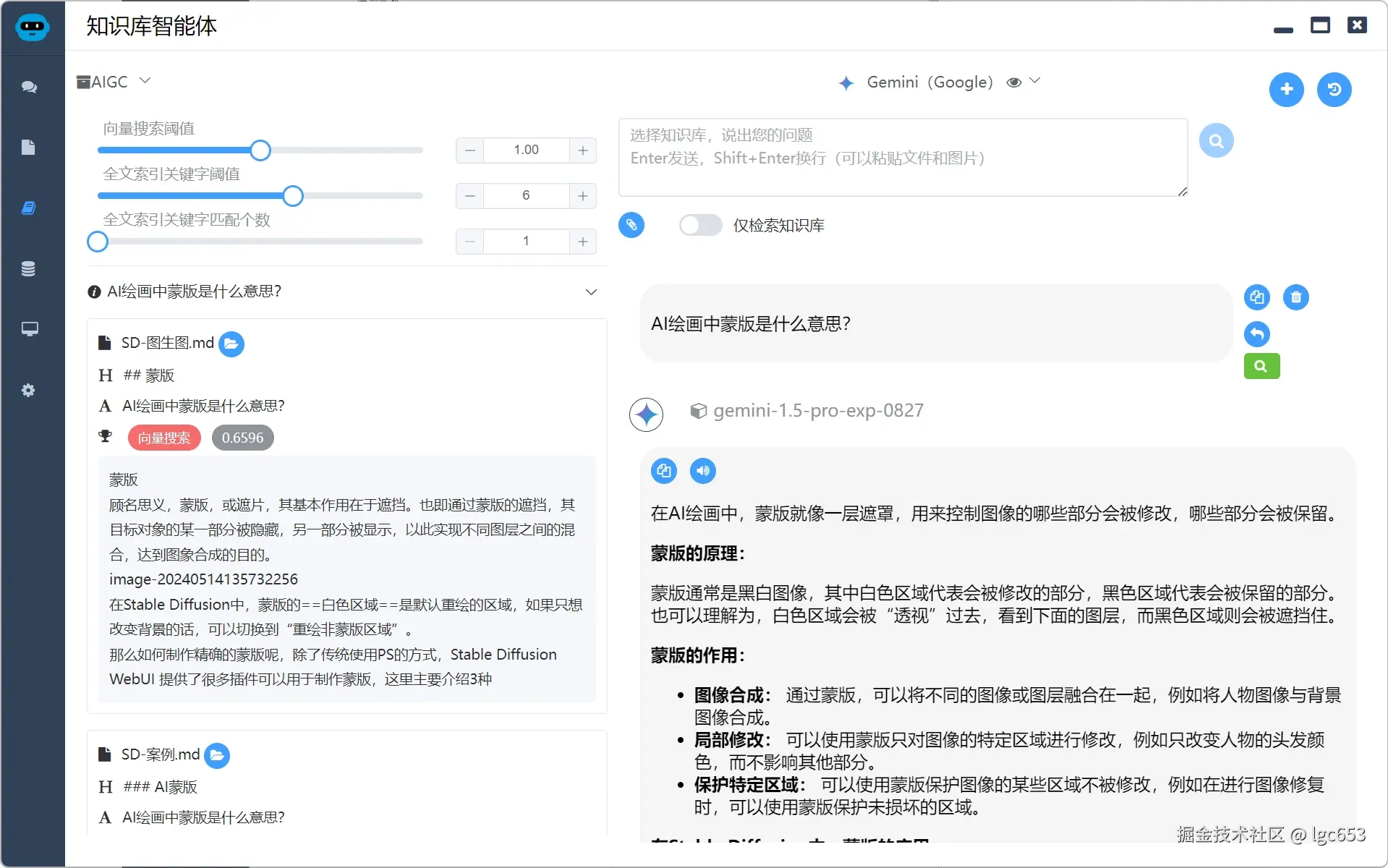Image resolution: width=1388 pixels, height=868 pixels.
Task: Copy the gemini-1.5-pro answer text
Action: click(x=664, y=470)
